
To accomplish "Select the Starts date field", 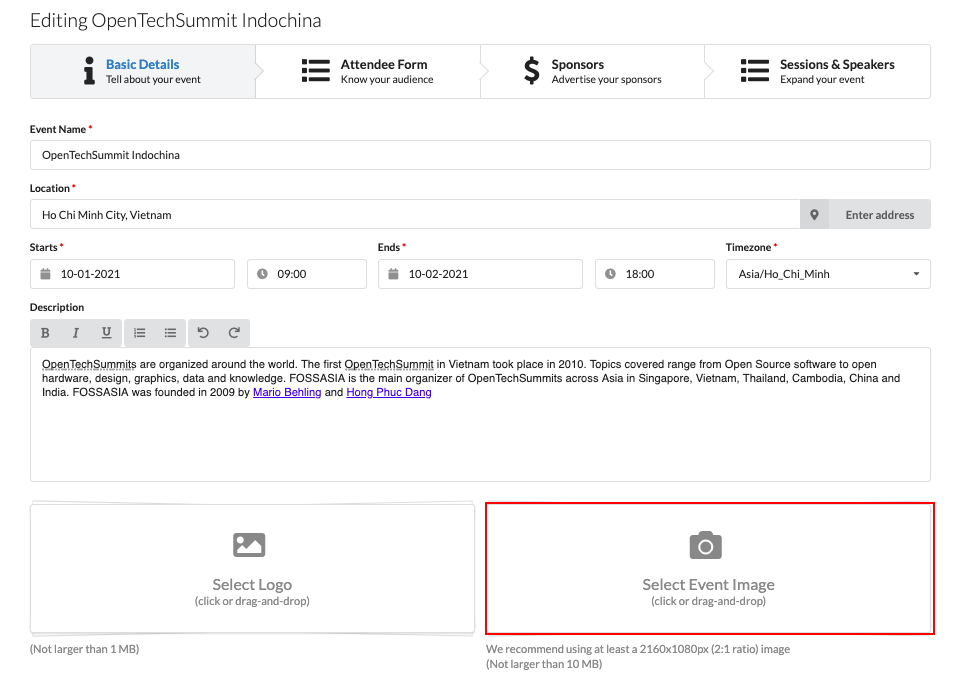I will coord(132,274).
